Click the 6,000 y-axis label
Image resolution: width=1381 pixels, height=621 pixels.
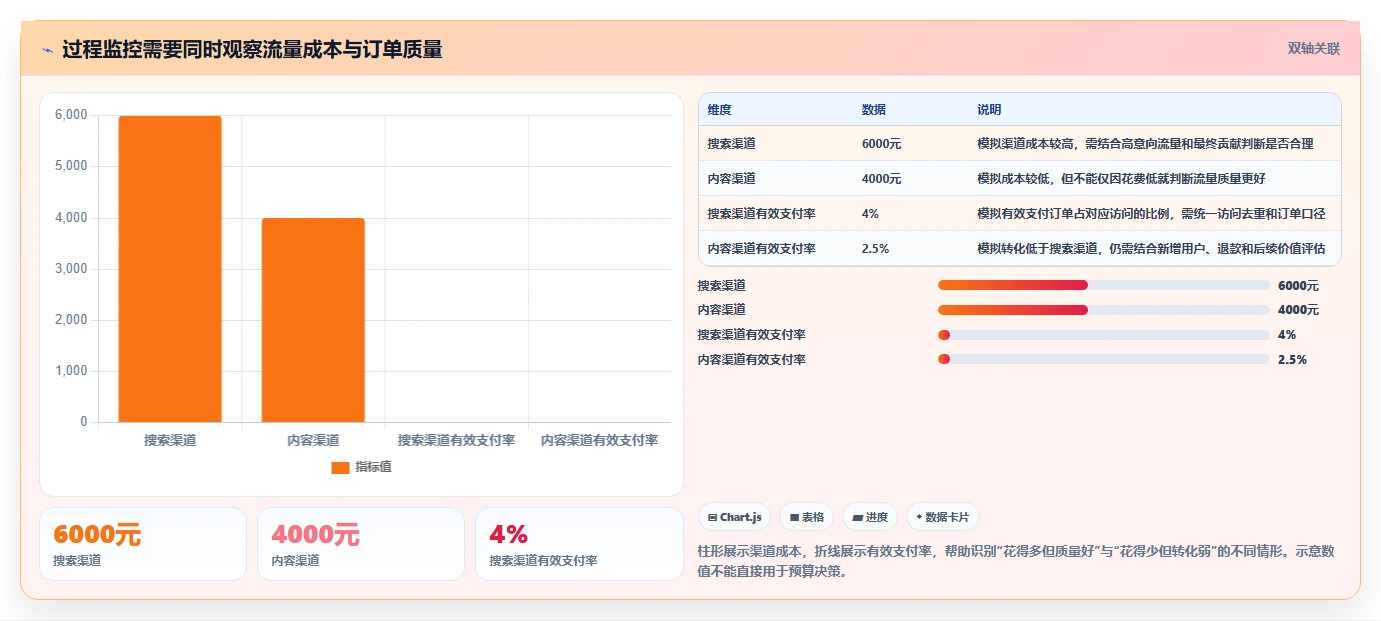click(71, 115)
